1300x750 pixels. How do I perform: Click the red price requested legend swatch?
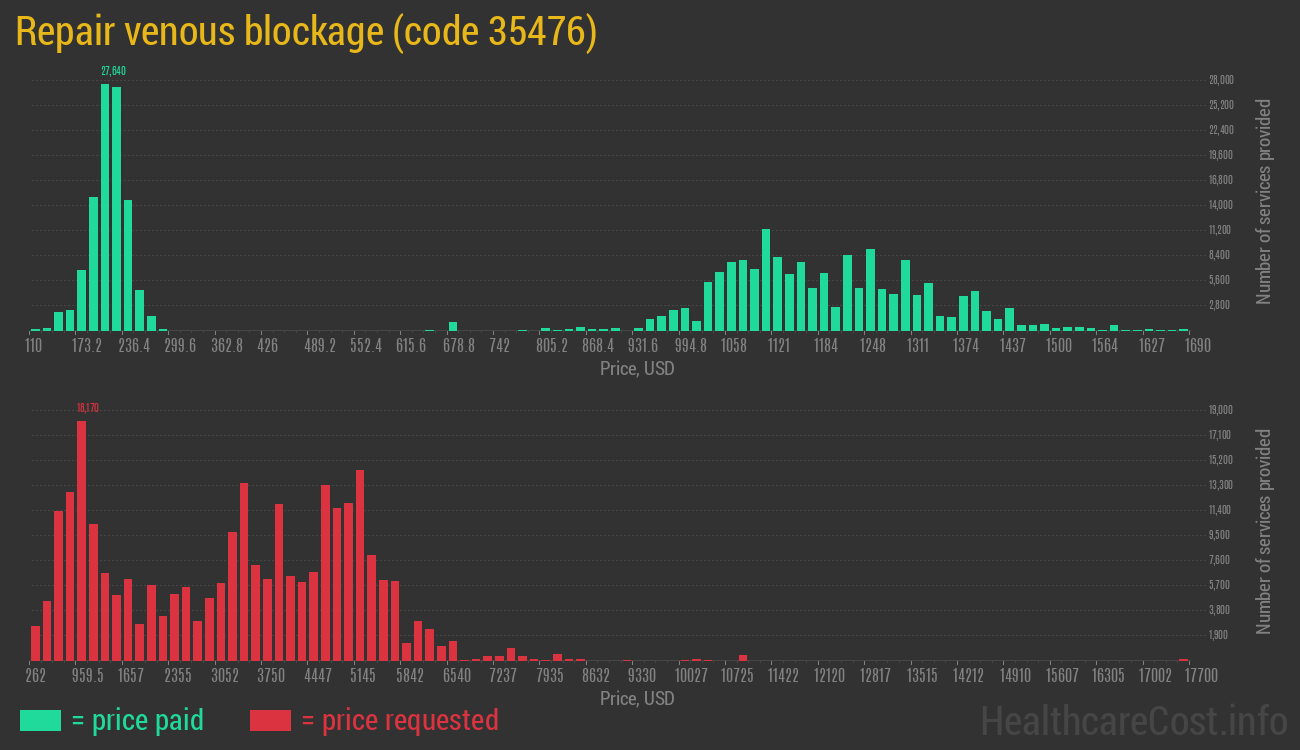[270, 720]
